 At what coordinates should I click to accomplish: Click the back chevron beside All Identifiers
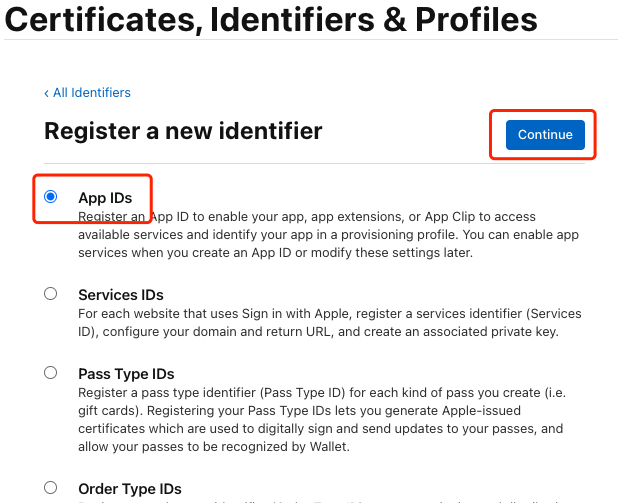coord(46,93)
